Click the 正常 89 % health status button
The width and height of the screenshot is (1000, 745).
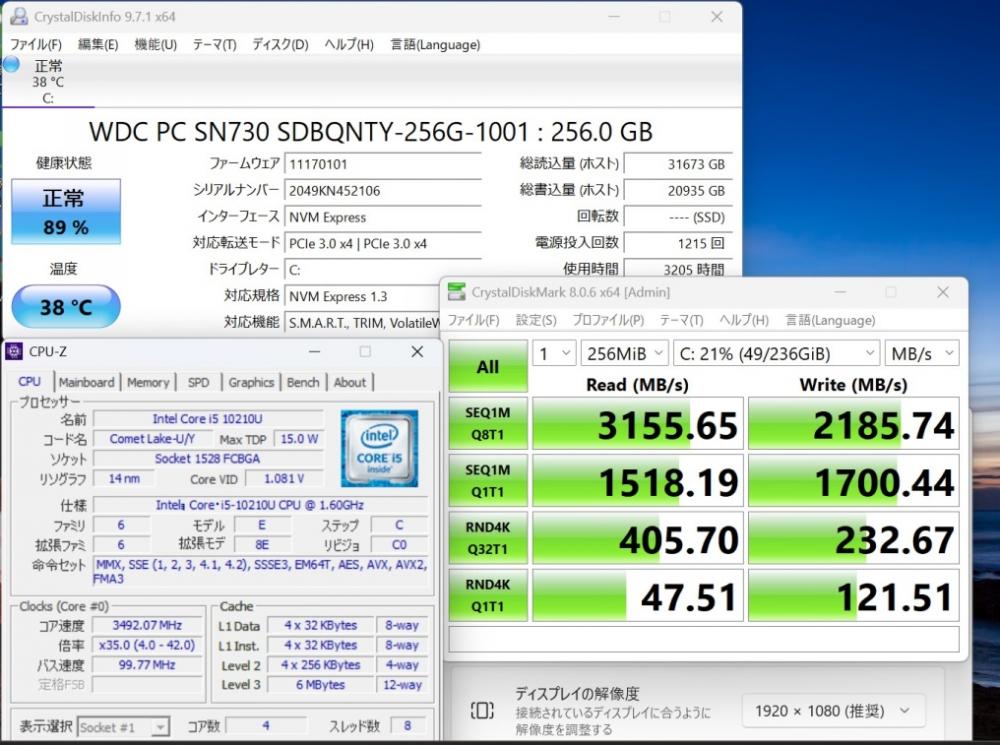[66, 212]
